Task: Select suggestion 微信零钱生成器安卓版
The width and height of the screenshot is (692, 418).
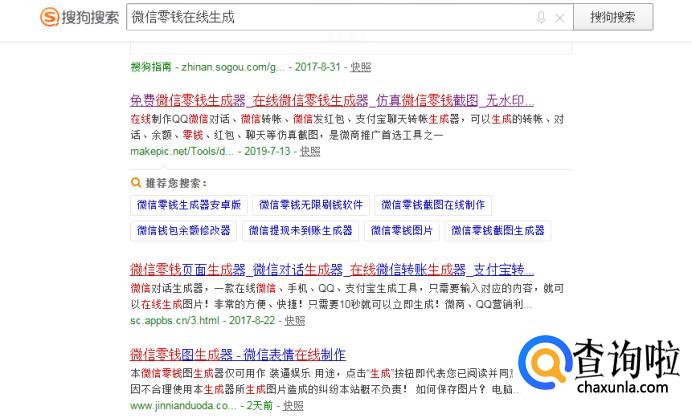Action: click(189, 205)
